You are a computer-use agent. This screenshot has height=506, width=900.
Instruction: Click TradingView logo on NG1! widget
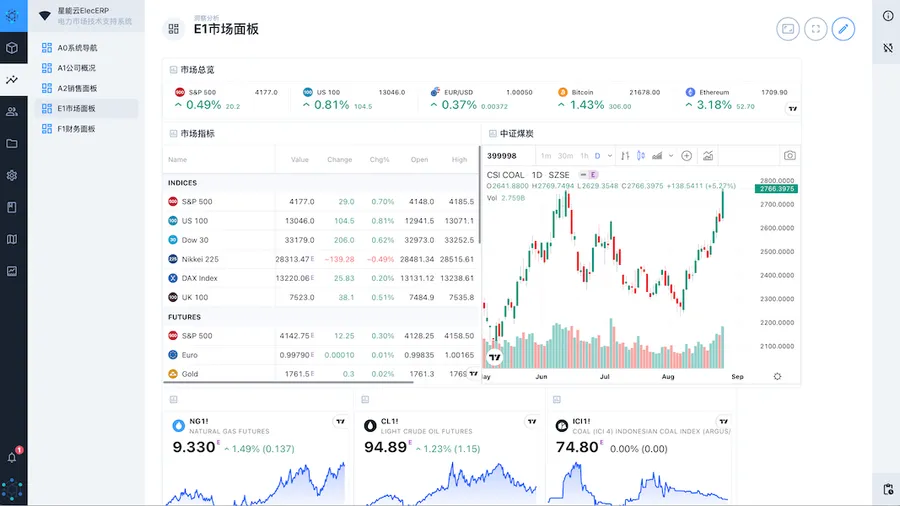pos(340,422)
